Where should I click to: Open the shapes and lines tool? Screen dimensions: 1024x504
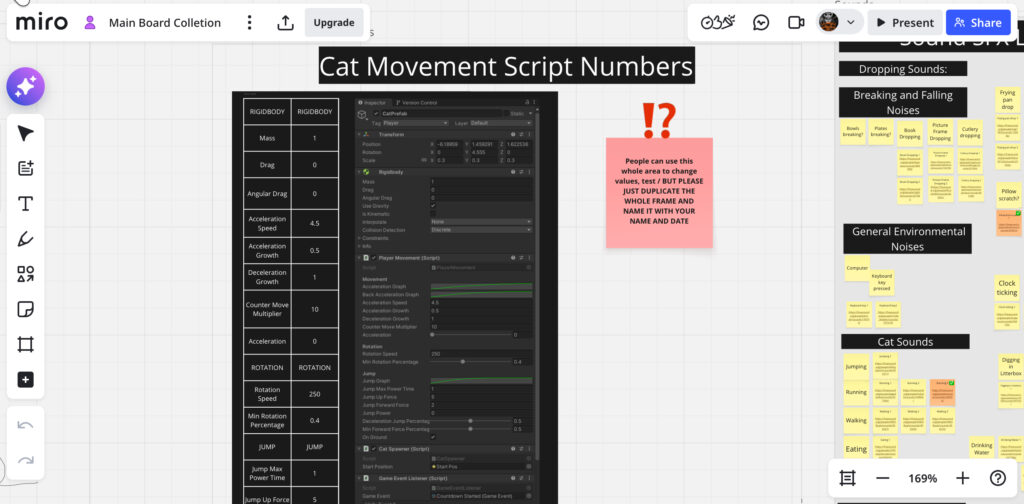pyautogui.click(x=26, y=274)
